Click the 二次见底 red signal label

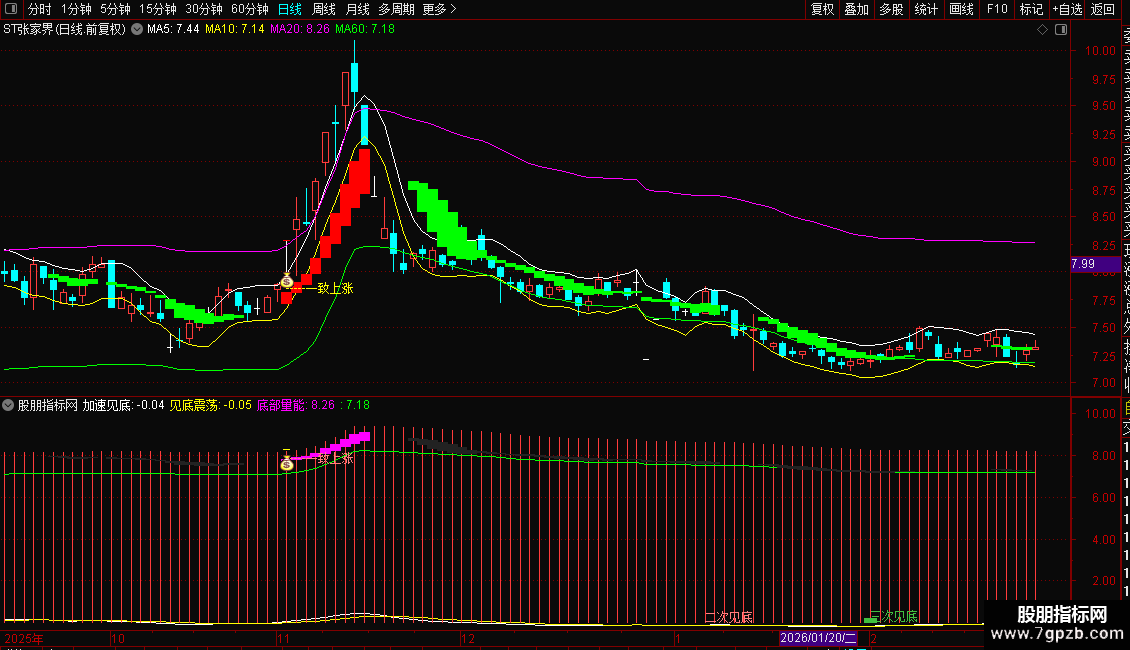coord(729,618)
